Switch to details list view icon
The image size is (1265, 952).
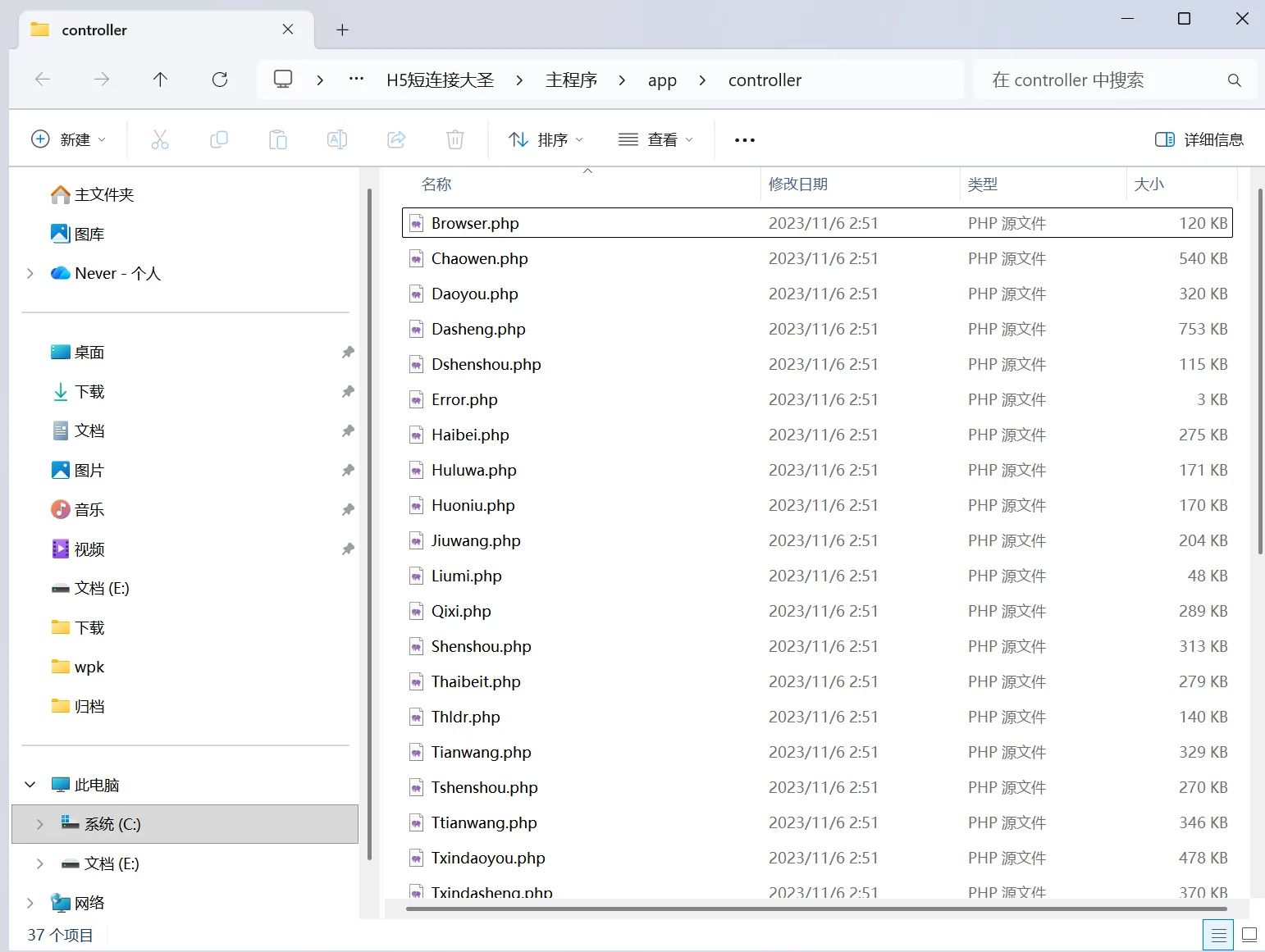tap(1219, 935)
